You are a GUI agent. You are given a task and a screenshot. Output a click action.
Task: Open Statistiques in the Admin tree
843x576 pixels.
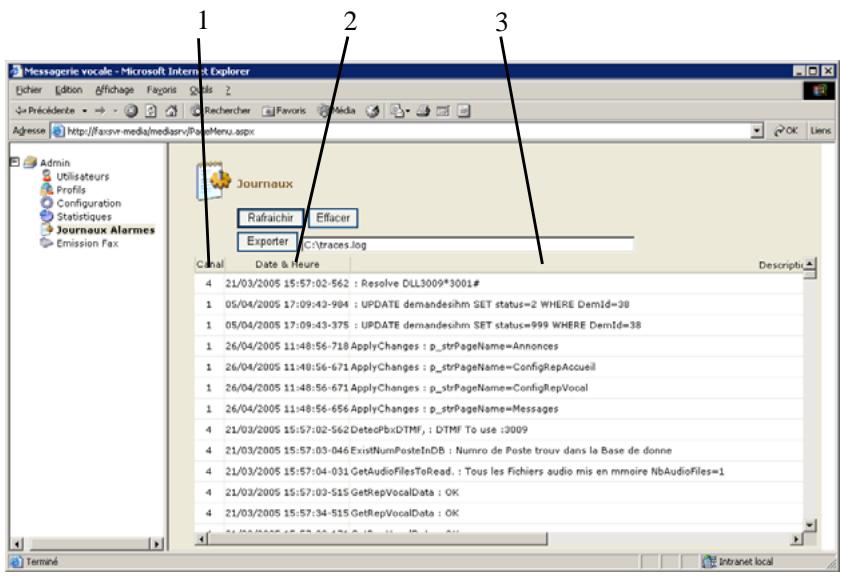(84, 217)
